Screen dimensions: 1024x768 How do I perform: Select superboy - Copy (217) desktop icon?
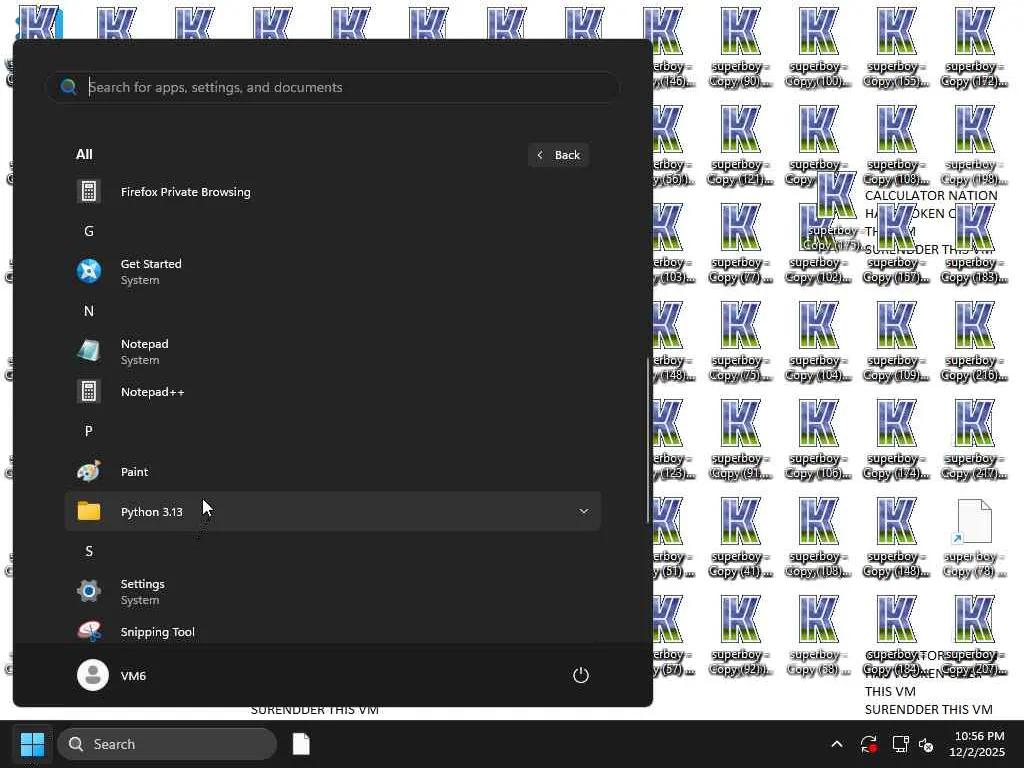(x=974, y=439)
